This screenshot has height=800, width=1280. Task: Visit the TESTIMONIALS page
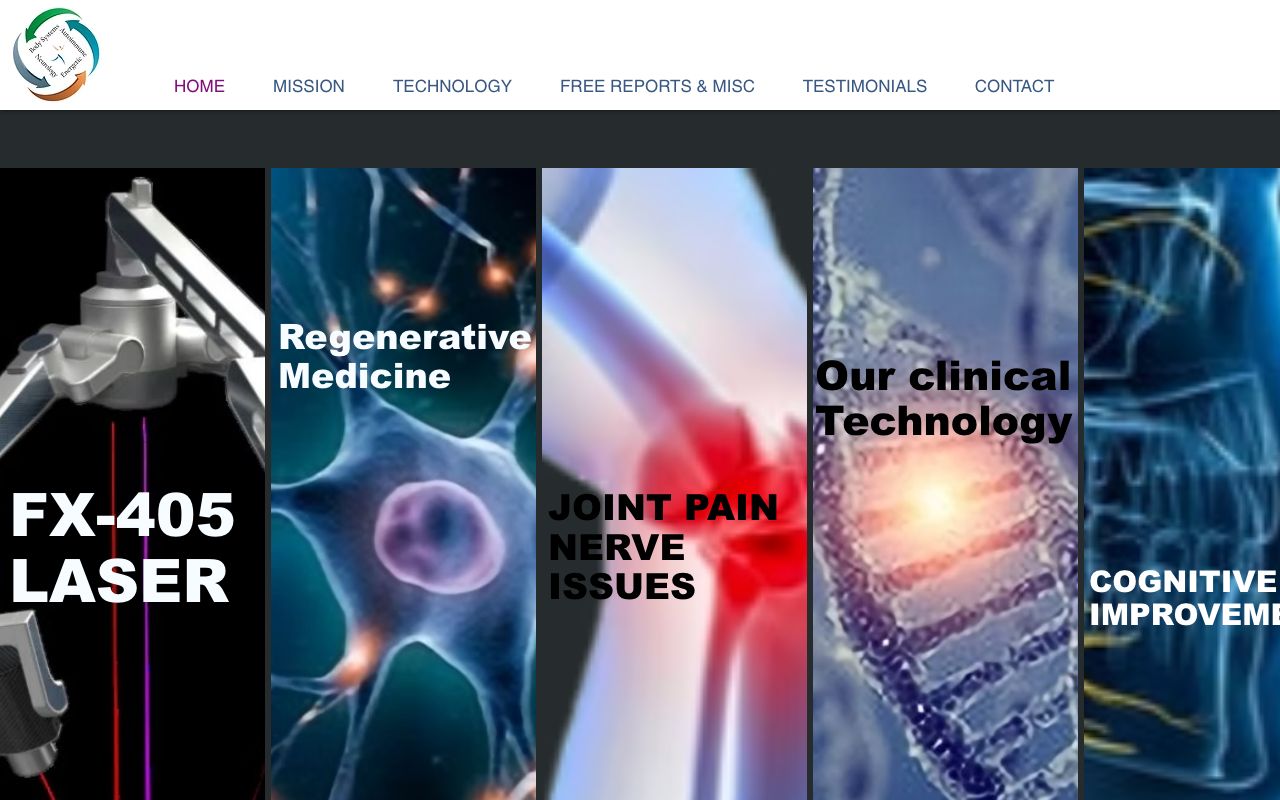click(x=865, y=86)
